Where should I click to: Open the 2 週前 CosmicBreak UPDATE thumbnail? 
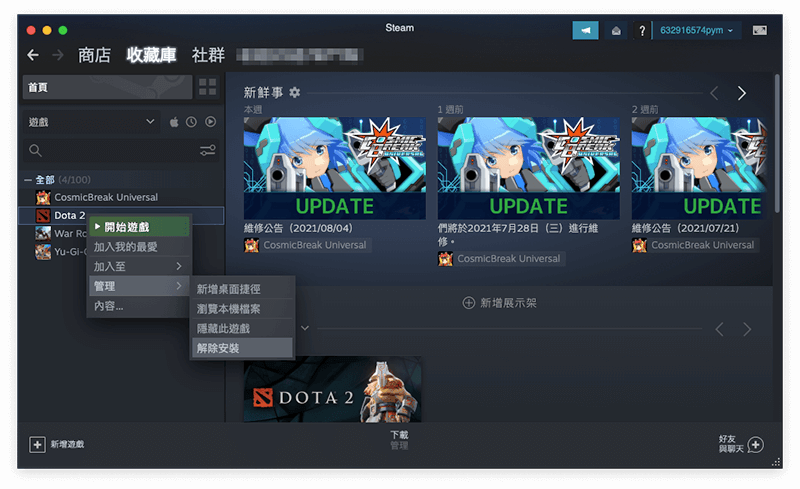(x=699, y=168)
